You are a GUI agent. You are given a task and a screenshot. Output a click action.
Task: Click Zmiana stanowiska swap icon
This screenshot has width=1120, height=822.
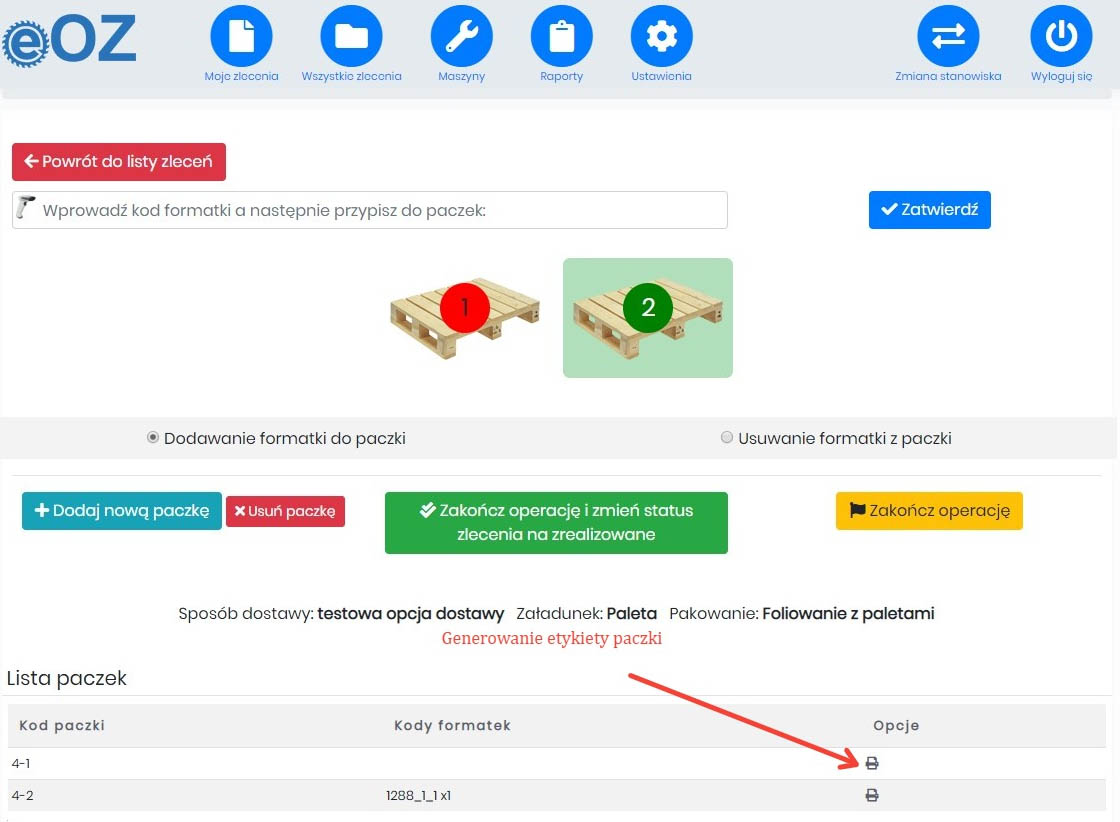(948, 36)
